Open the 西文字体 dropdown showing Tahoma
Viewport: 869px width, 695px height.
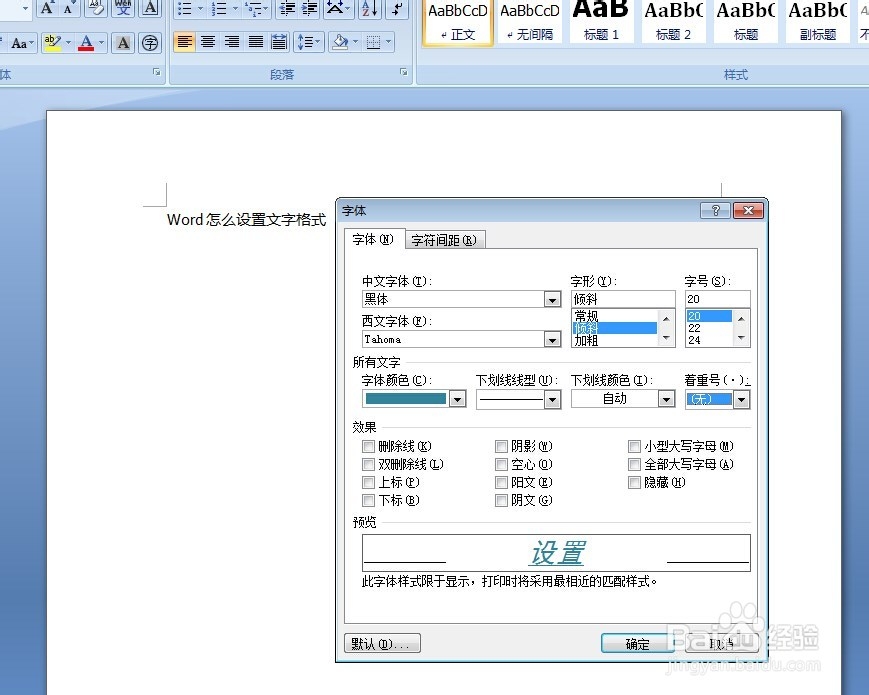[552, 339]
